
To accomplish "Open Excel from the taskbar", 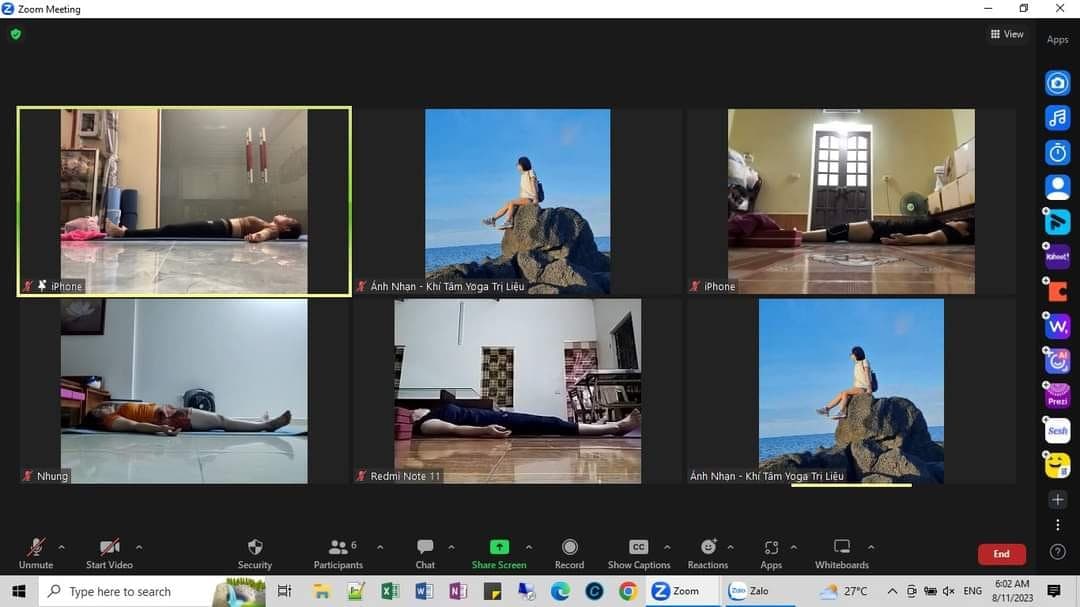I will pos(390,591).
